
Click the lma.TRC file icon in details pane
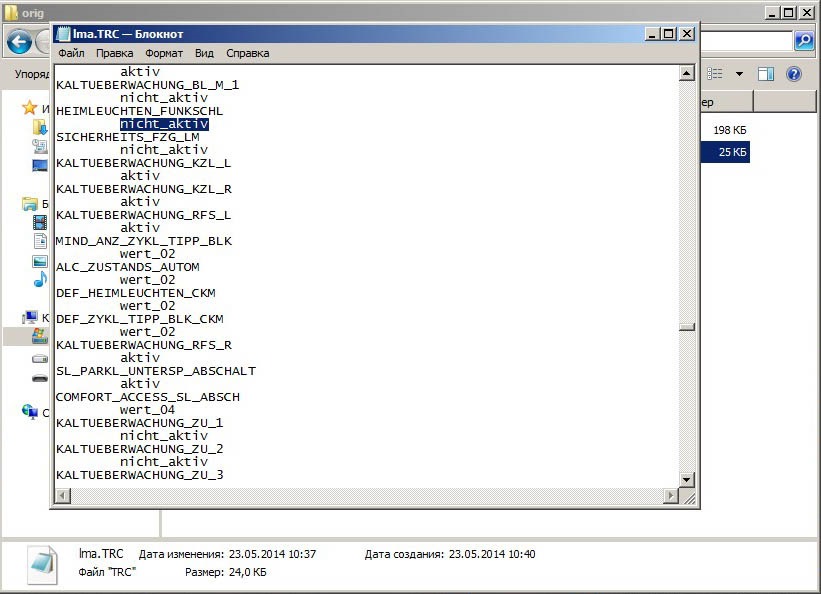(42, 565)
